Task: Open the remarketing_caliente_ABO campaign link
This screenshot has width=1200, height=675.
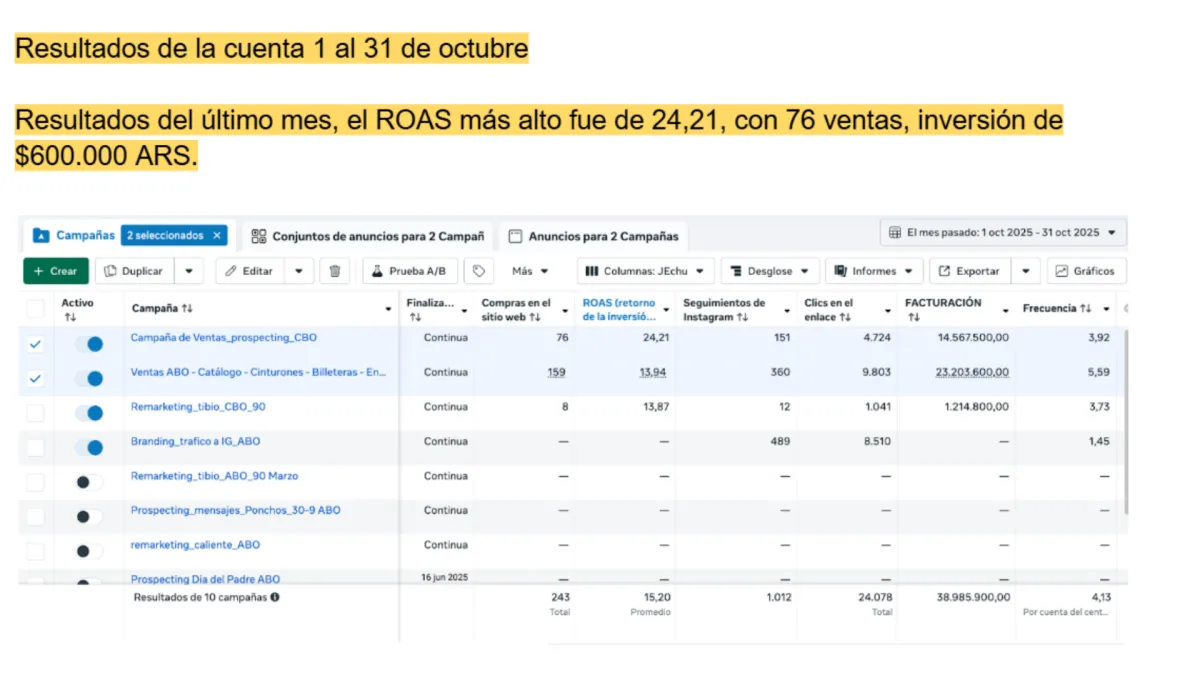Action: (195, 544)
